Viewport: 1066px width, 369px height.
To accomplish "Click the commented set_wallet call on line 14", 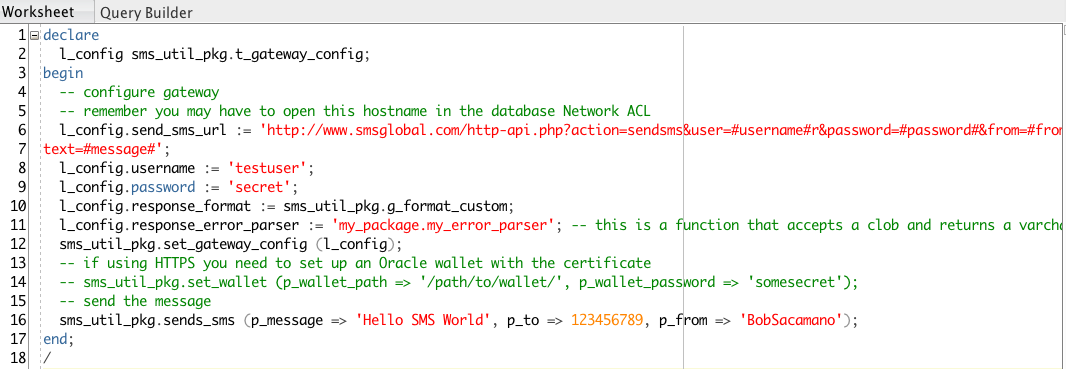I will (x=460, y=281).
